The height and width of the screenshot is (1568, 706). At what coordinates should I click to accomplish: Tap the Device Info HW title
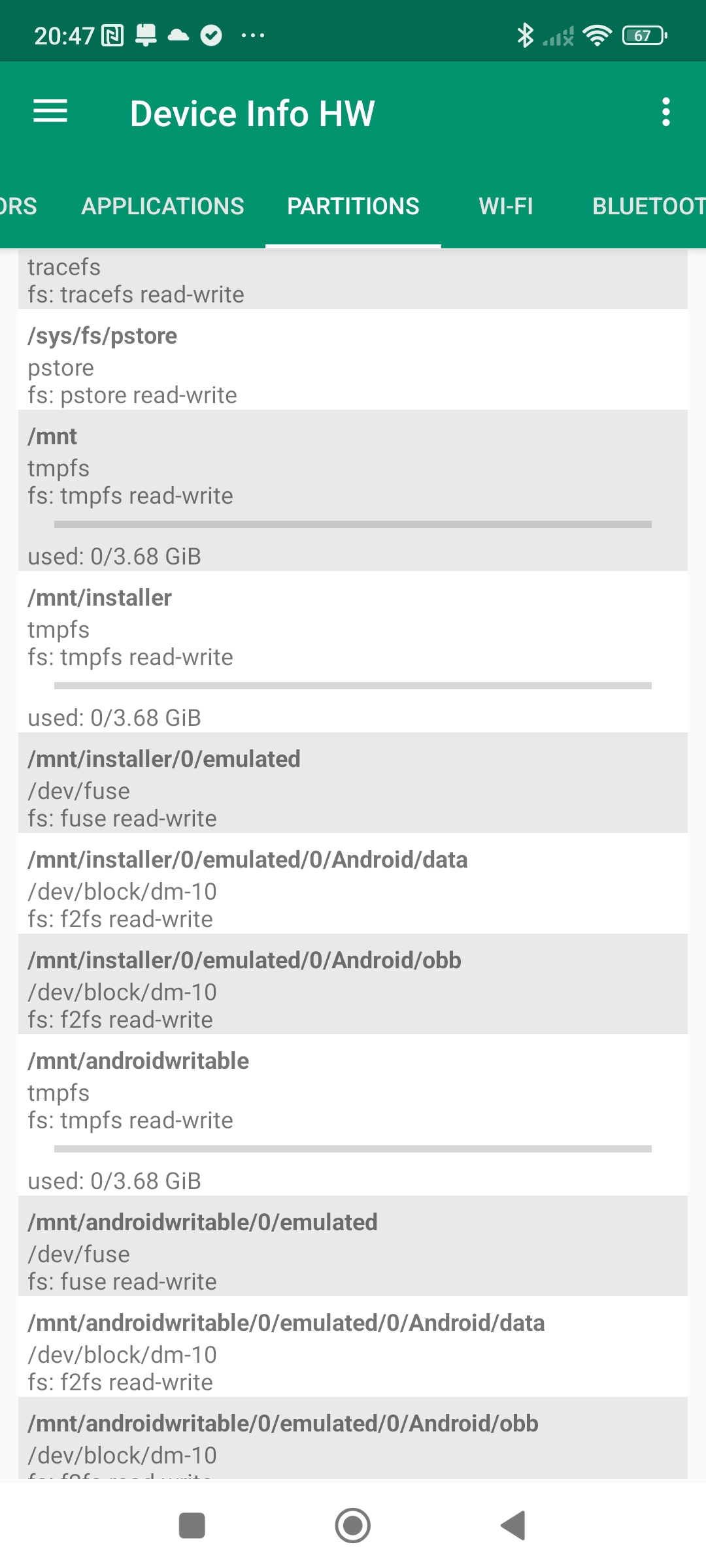click(x=252, y=113)
